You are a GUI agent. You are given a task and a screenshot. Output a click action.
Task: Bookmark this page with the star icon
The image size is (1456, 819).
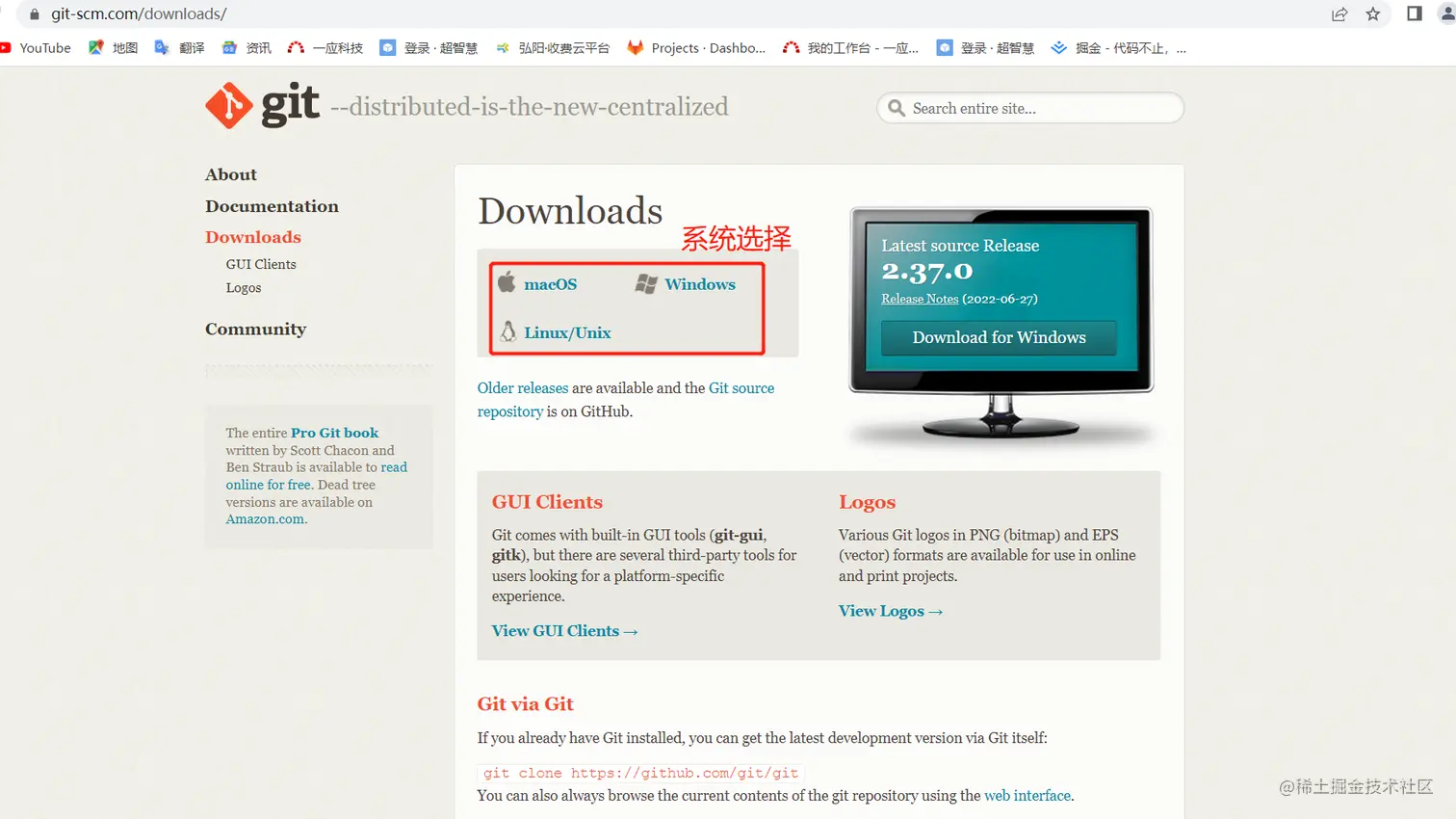pos(1373,13)
